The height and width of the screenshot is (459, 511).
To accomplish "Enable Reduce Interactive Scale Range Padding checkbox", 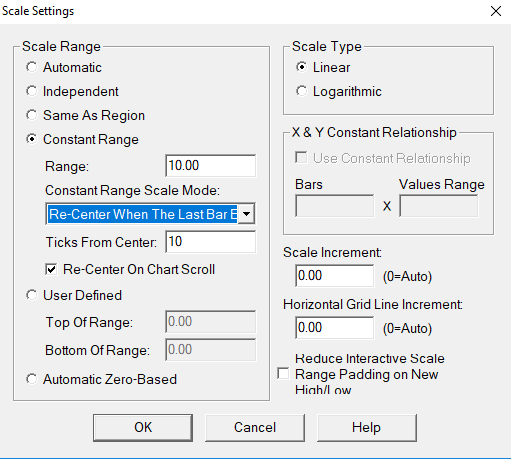I will click(283, 374).
